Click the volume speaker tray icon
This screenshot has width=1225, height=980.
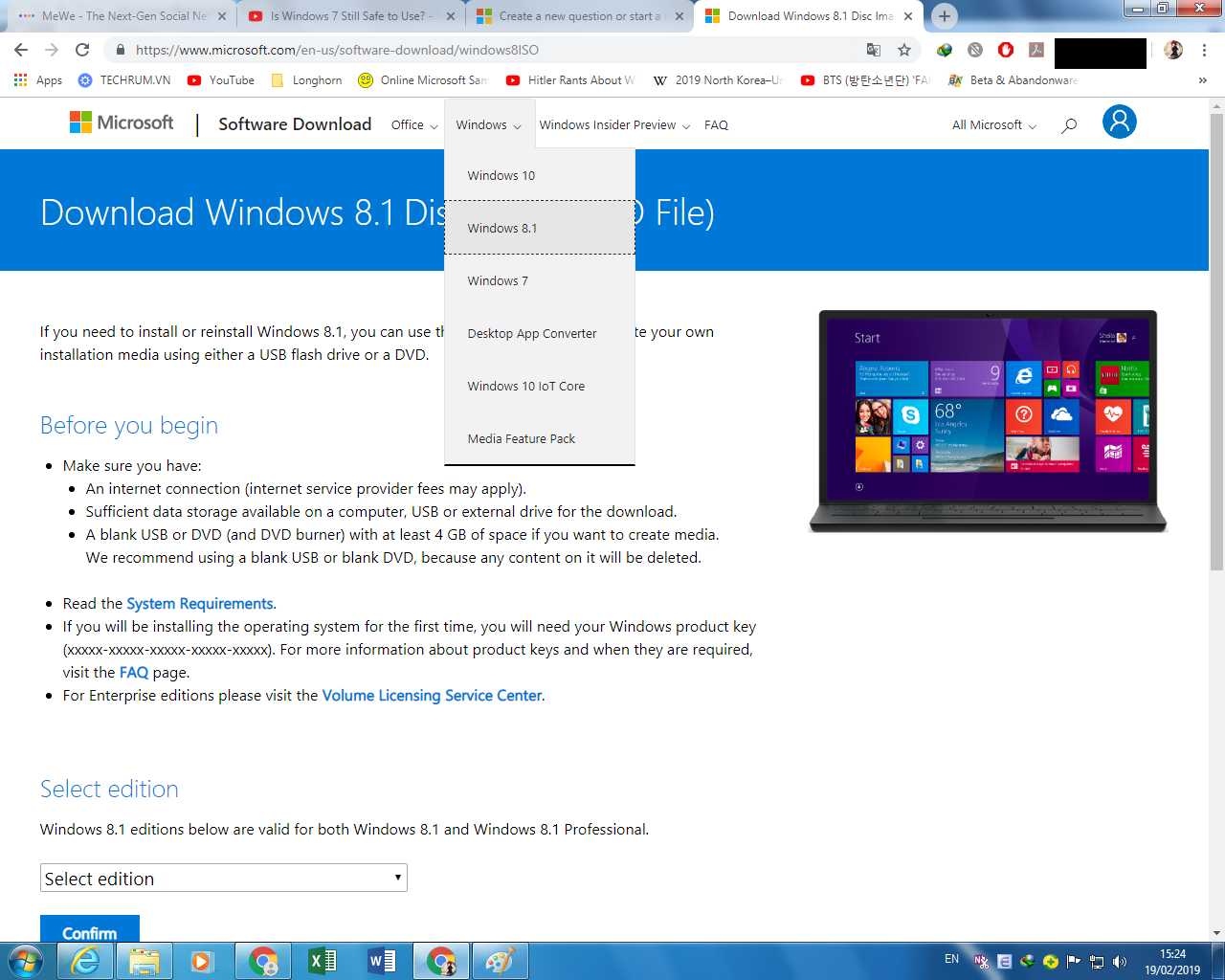[x=1120, y=961]
